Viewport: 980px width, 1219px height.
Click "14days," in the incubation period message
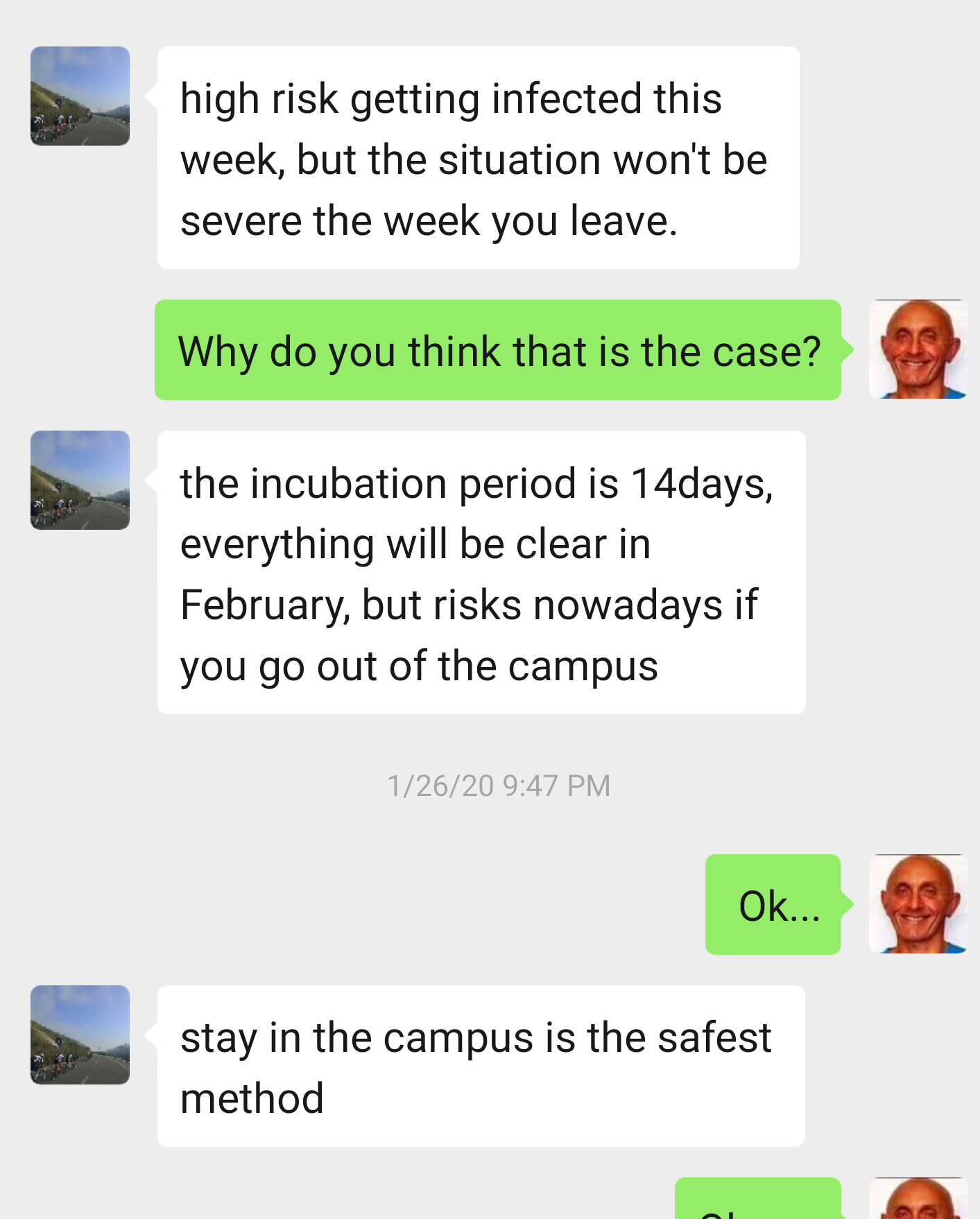(702, 483)
